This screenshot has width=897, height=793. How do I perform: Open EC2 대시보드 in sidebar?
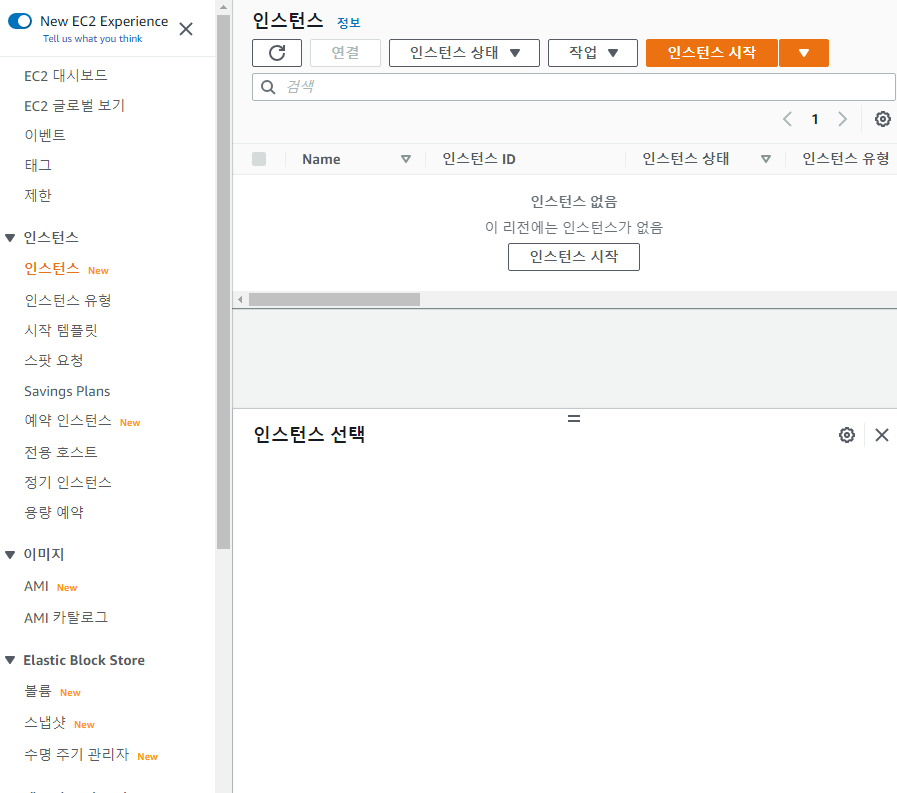click(x=66, y=76)
